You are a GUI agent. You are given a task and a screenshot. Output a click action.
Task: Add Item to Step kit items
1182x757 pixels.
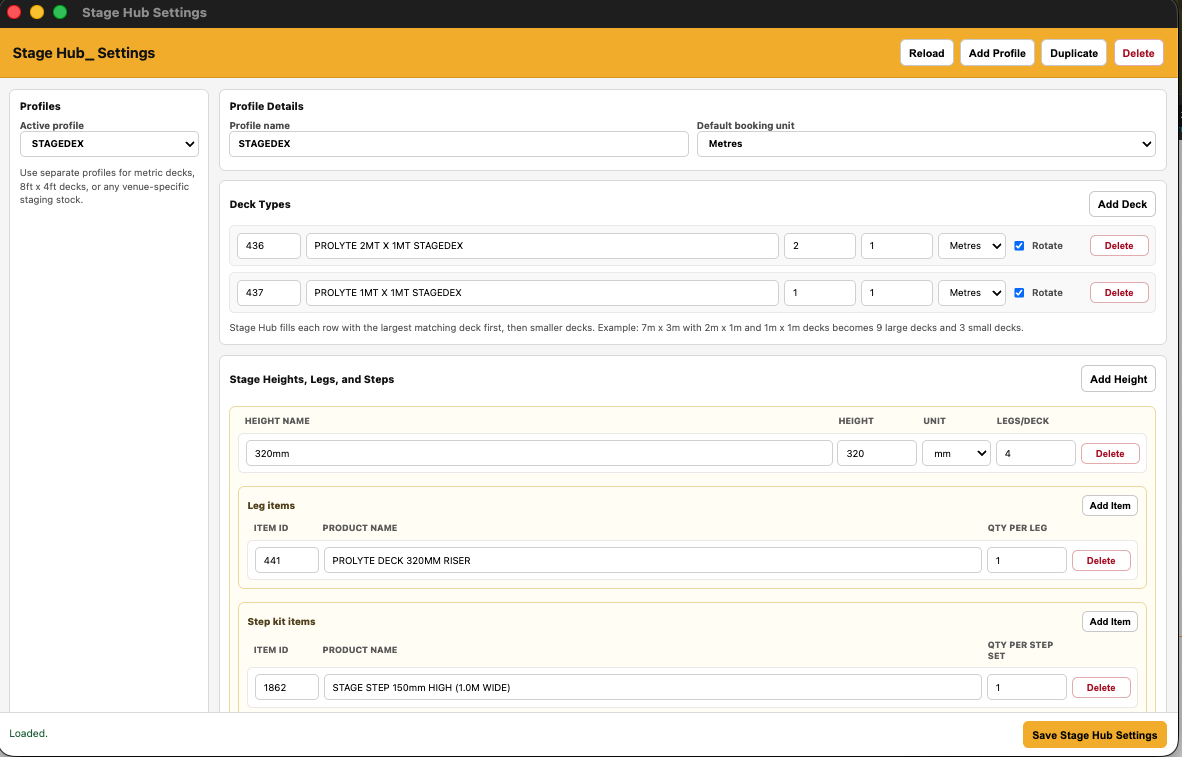(1110, 622)
